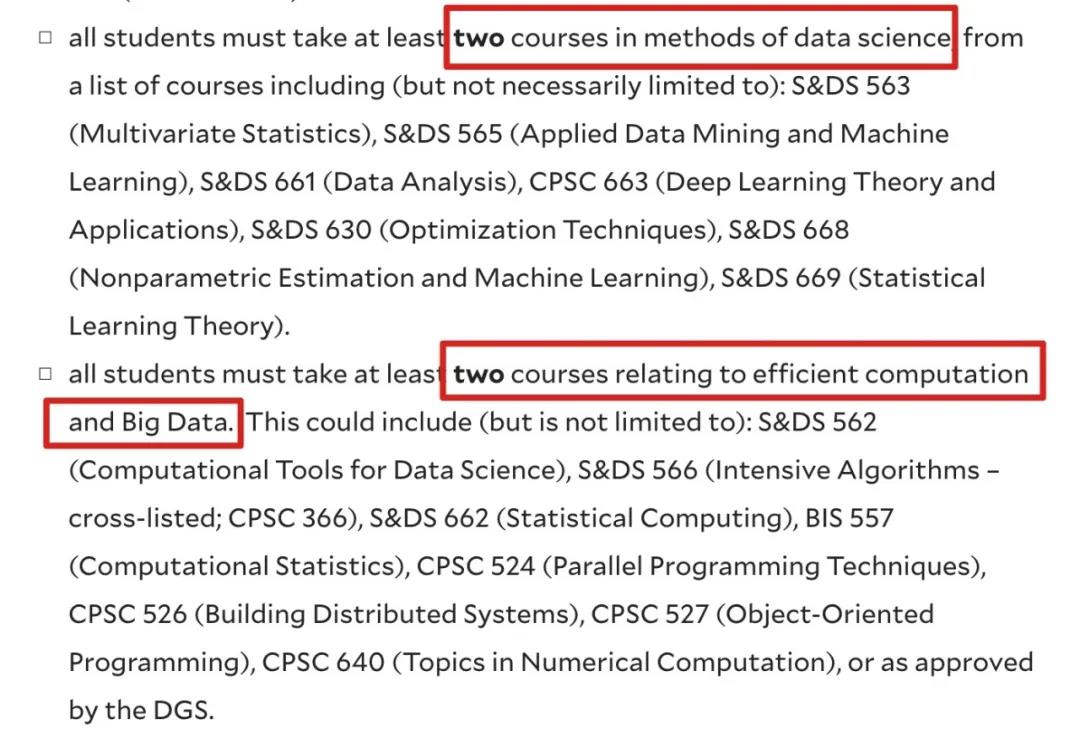This screenshot has height=747, width=1080.
Task: Click S&DS 562 course code
Action: coord(817,422)
